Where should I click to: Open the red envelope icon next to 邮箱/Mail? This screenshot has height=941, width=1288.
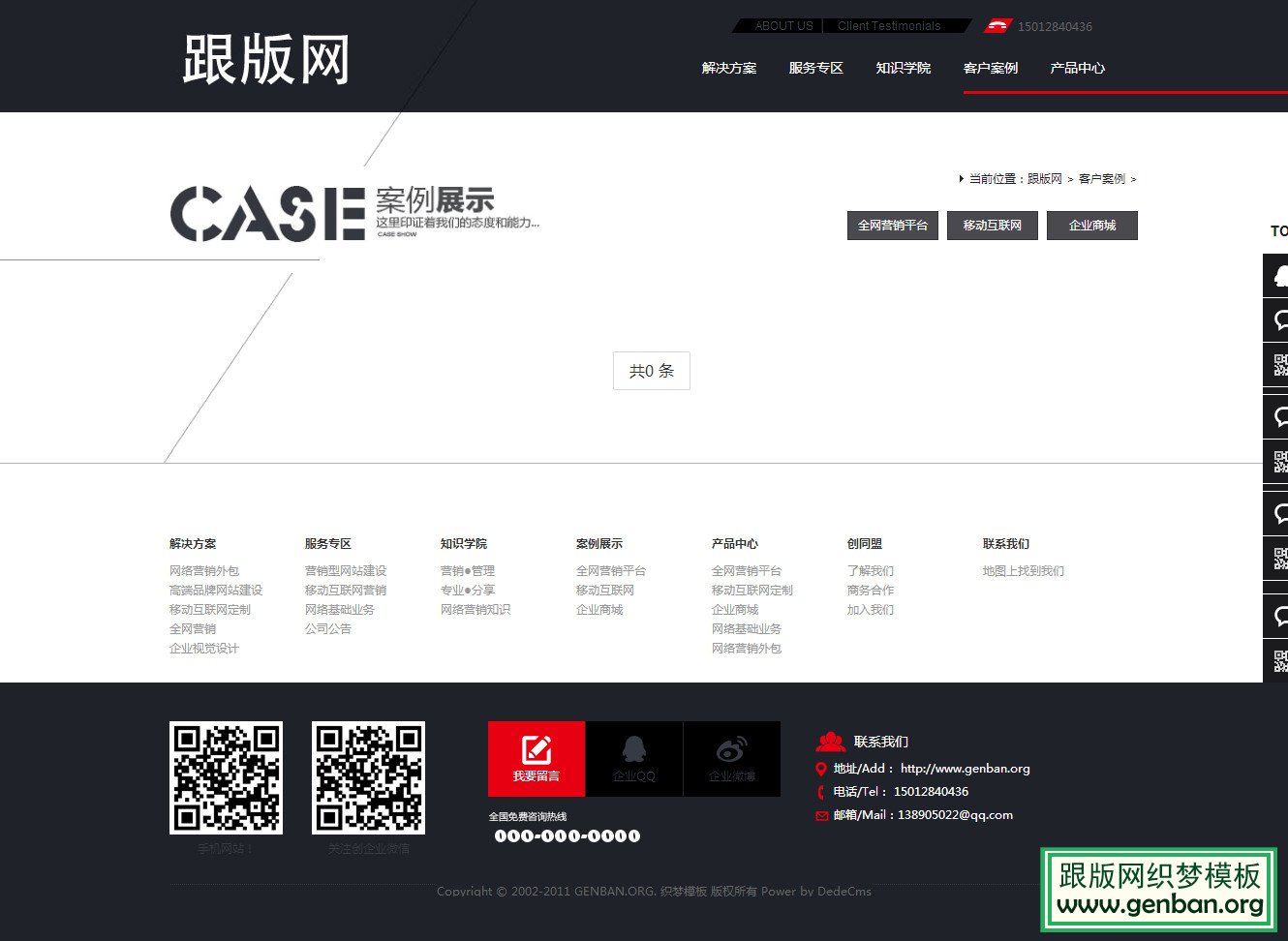pos(821,816)
